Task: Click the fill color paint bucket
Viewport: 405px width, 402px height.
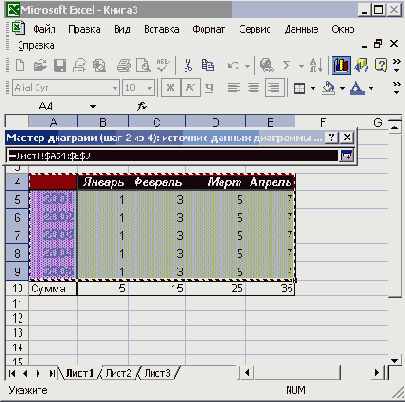Action: [x=328, y=88]
